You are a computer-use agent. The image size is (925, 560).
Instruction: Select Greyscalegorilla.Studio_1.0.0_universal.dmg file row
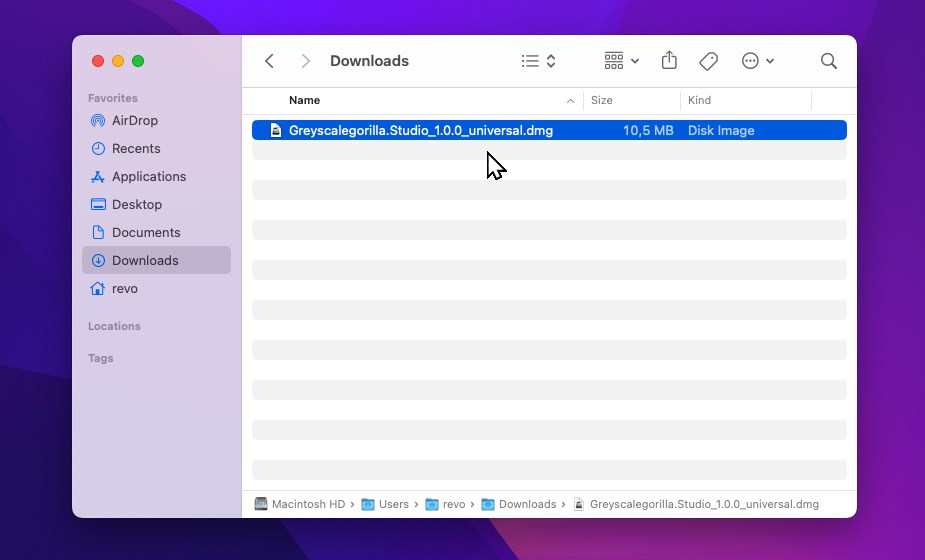click(549, 130)
